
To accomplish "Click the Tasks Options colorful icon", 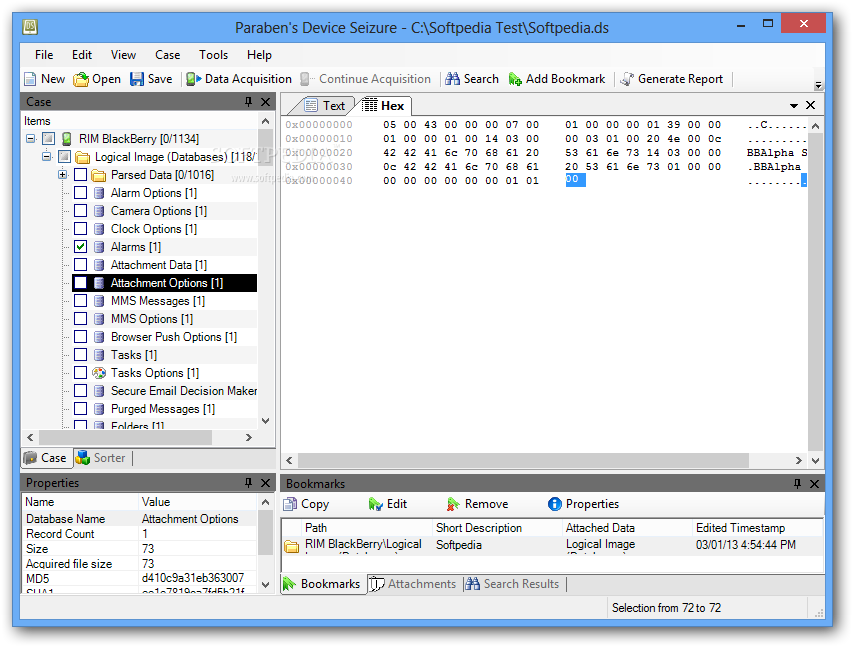I will (98, 373).
